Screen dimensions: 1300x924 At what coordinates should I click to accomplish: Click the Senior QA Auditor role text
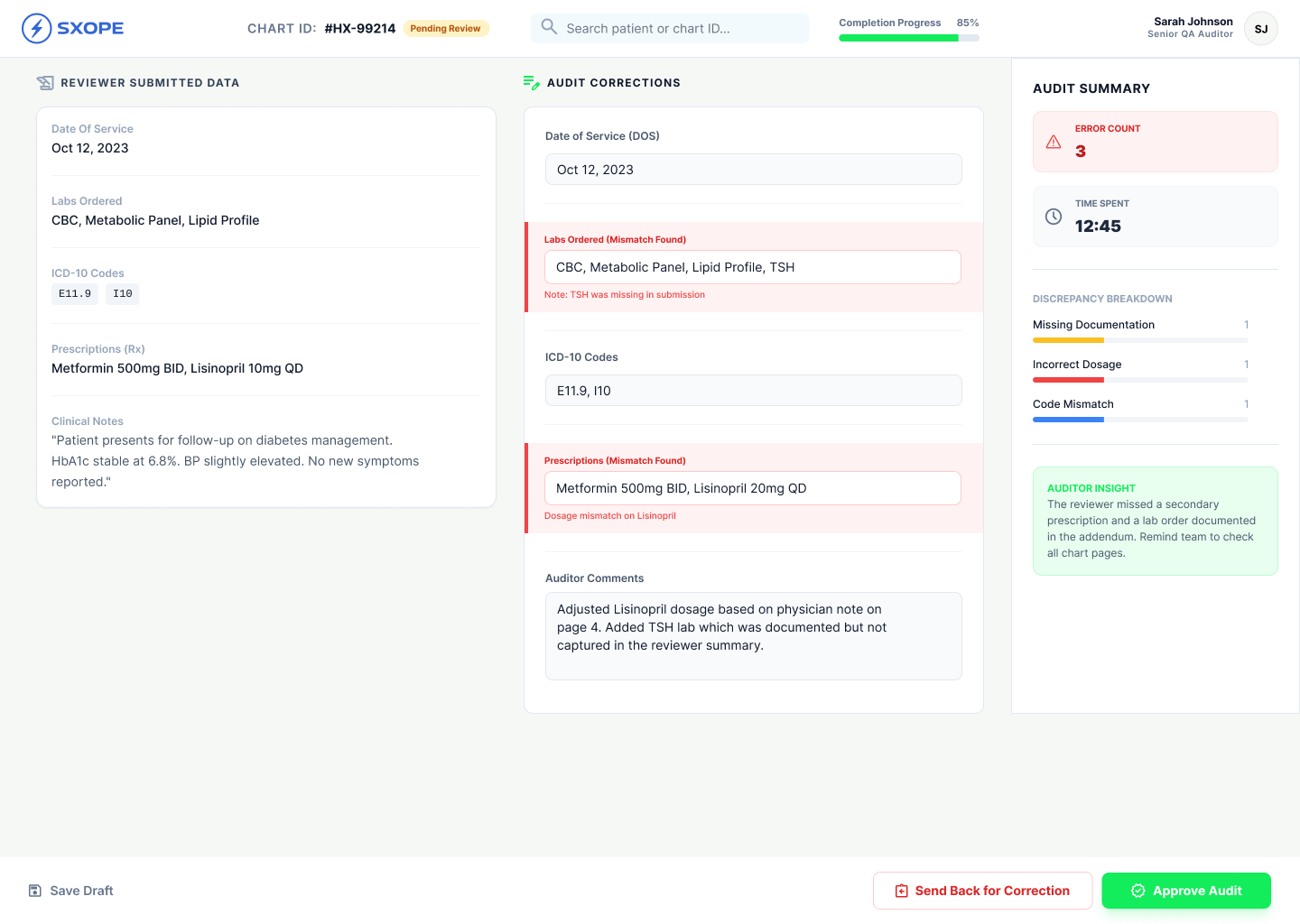(1190, 34)
